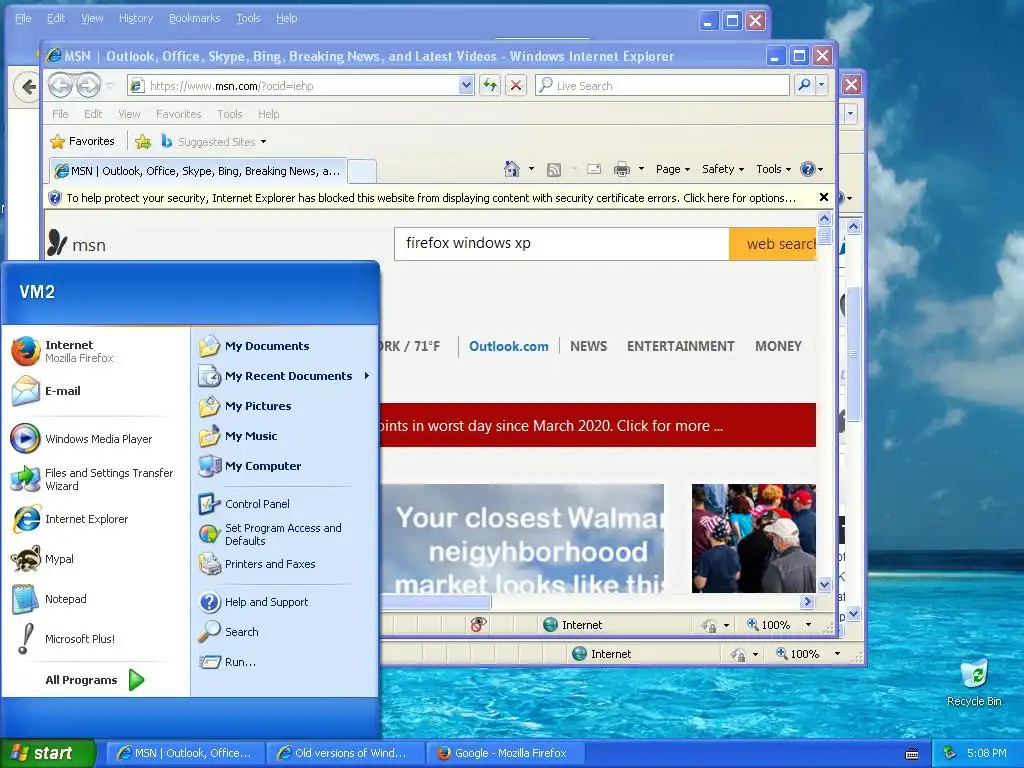
Task: Select the MSN tab in IE
Action: click(198, 171)
